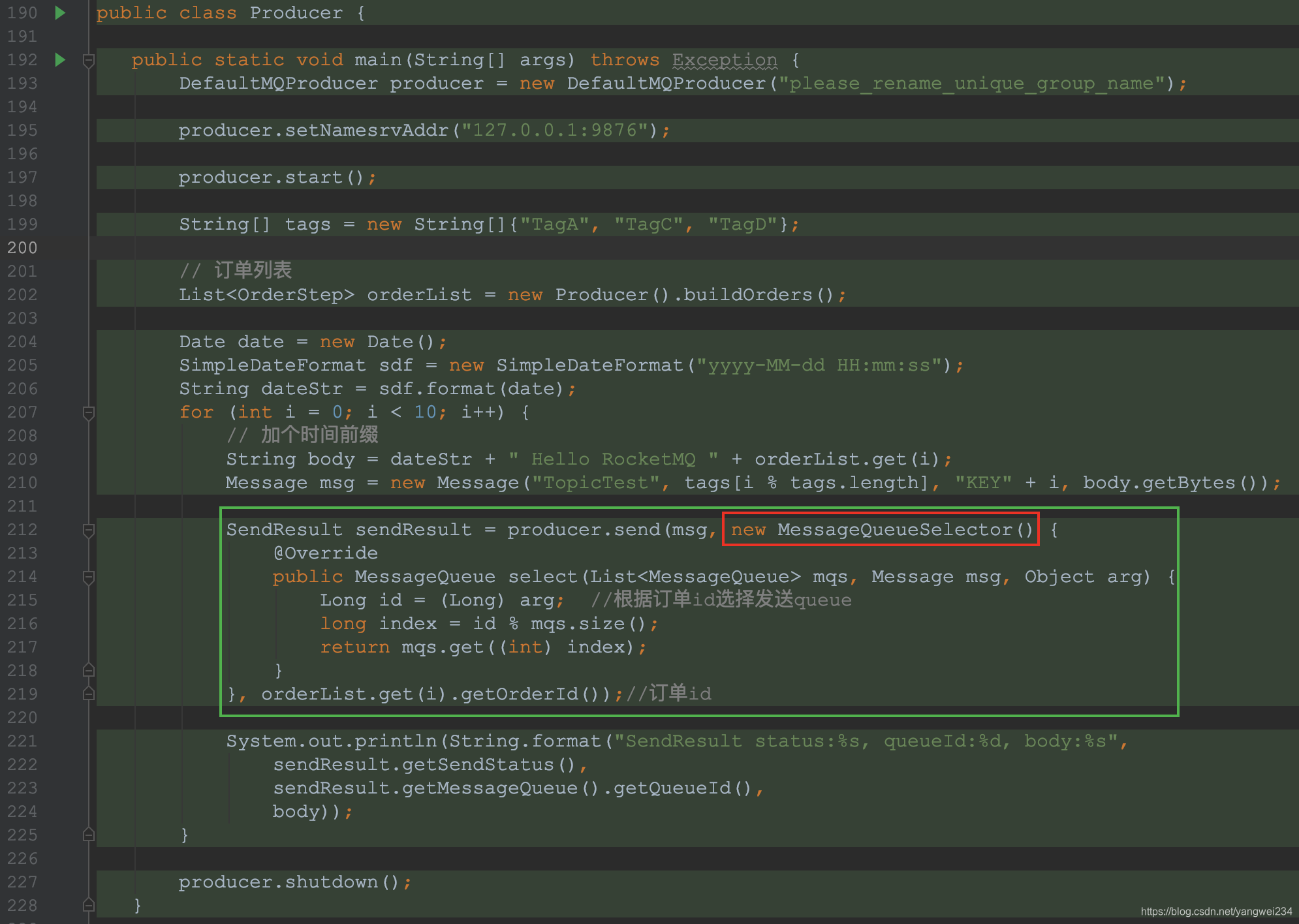Open the blog.csdn.net watermark link
This screenshot has height=924, width=1299.
(1216, 912)
